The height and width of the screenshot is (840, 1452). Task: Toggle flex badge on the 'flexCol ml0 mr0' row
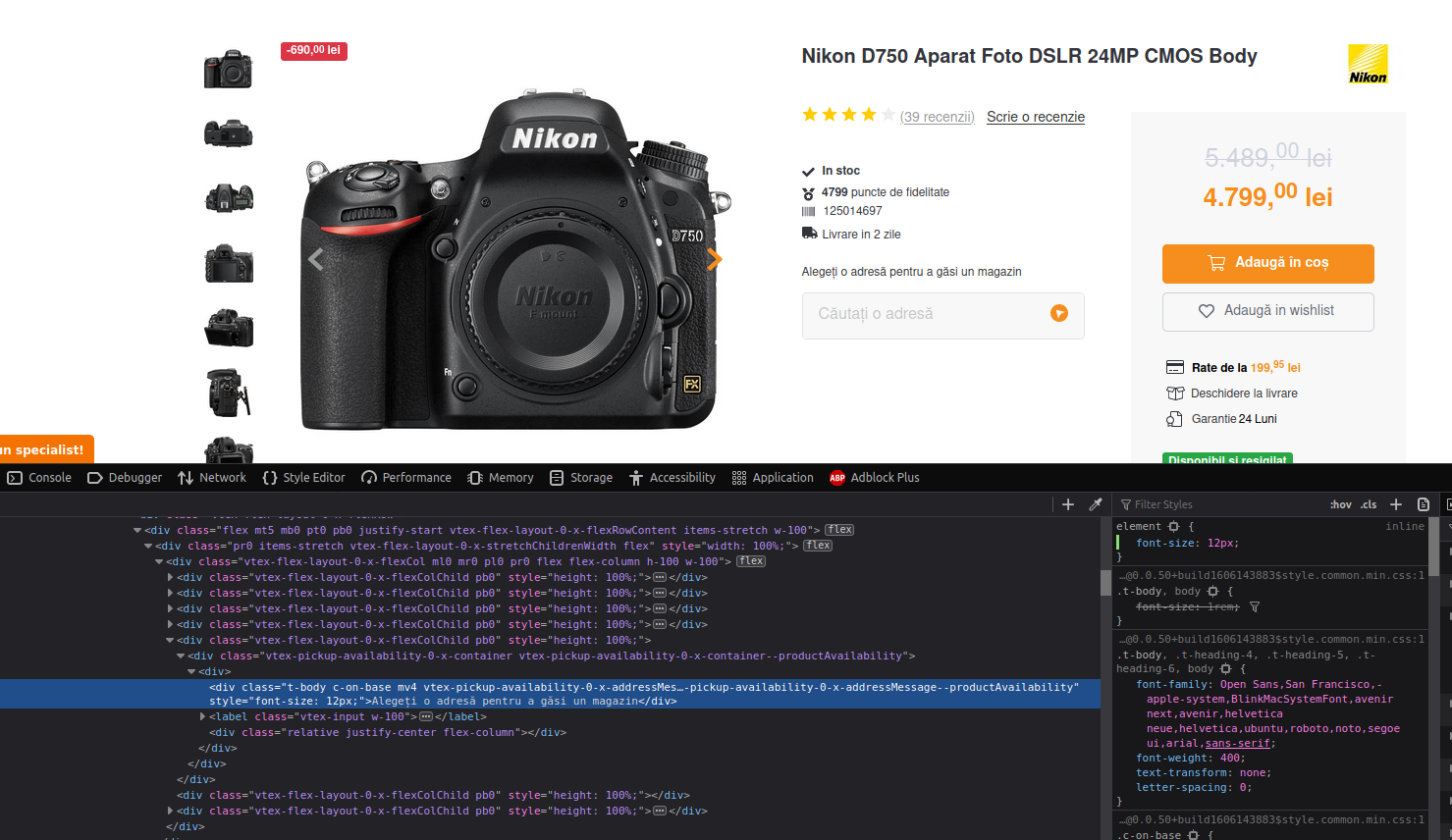(x=751, y=561)
